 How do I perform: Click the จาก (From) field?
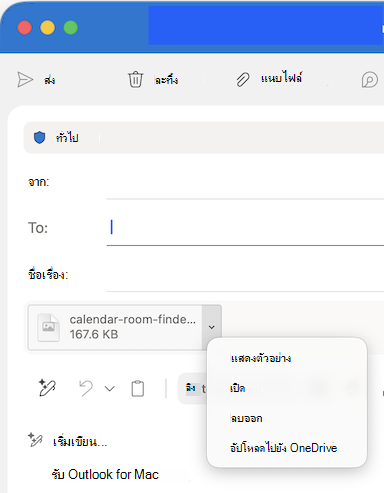[x=245, y=182]
